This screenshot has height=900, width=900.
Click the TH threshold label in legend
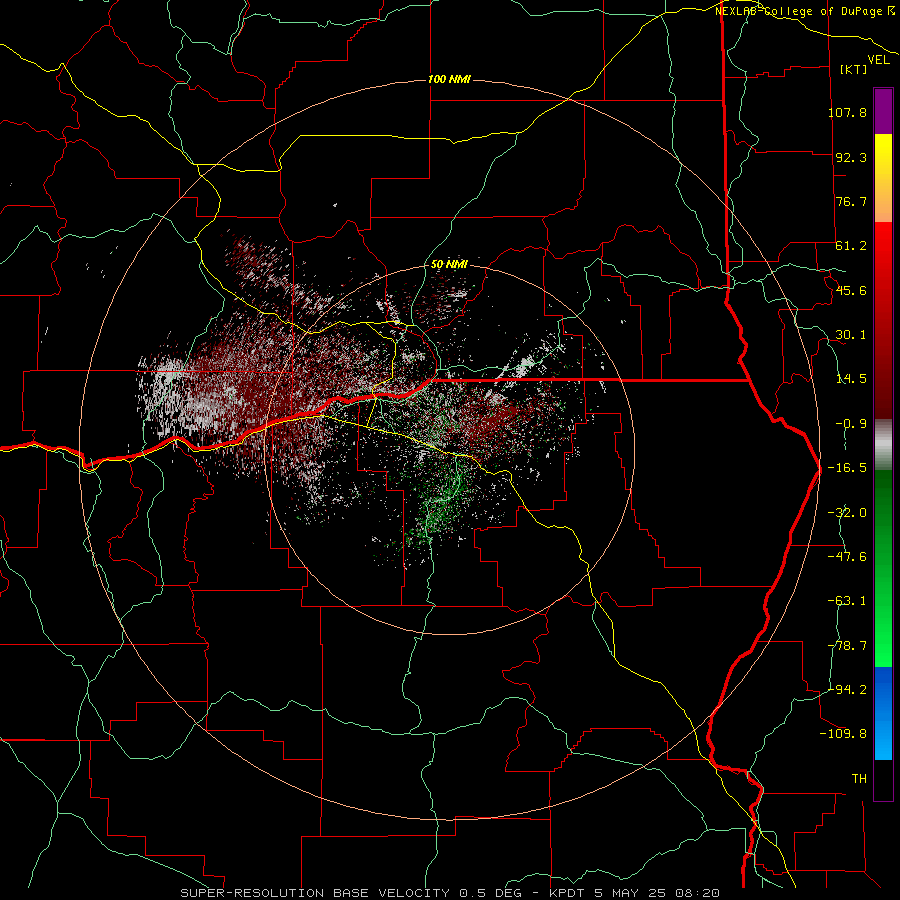(x=859, y=779)
